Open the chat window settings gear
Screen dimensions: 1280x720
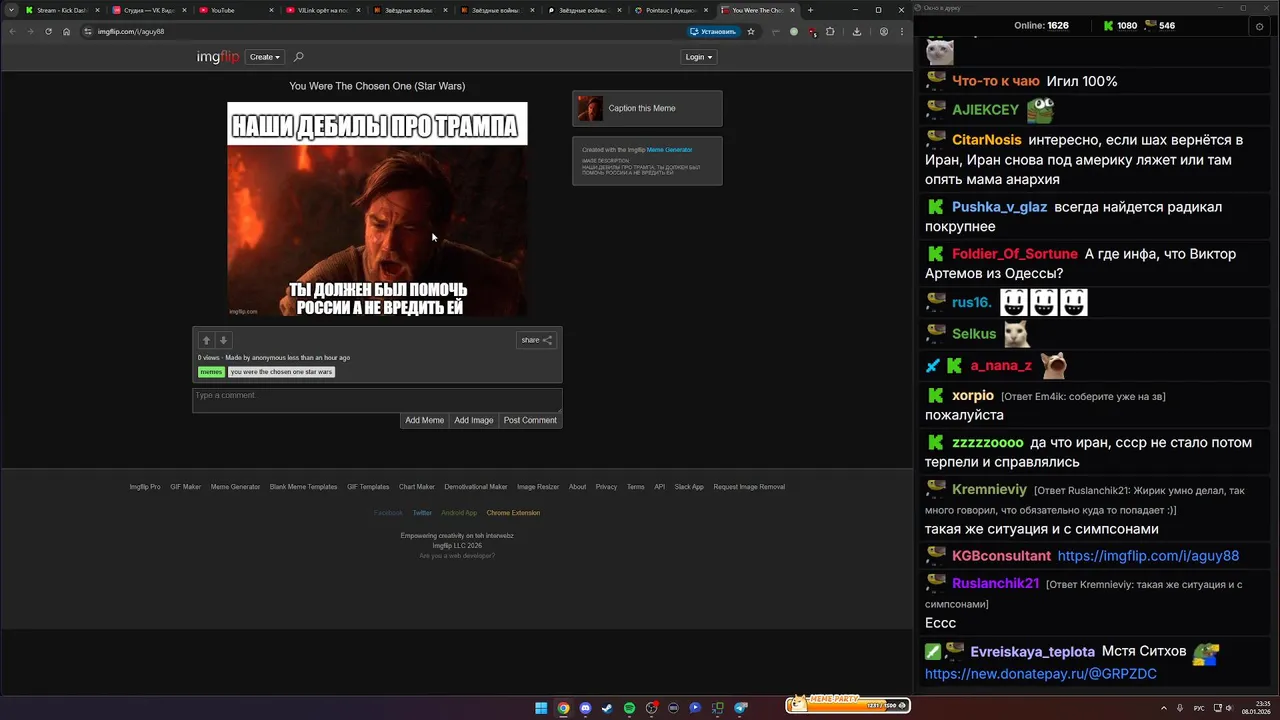coord(1259,26)
